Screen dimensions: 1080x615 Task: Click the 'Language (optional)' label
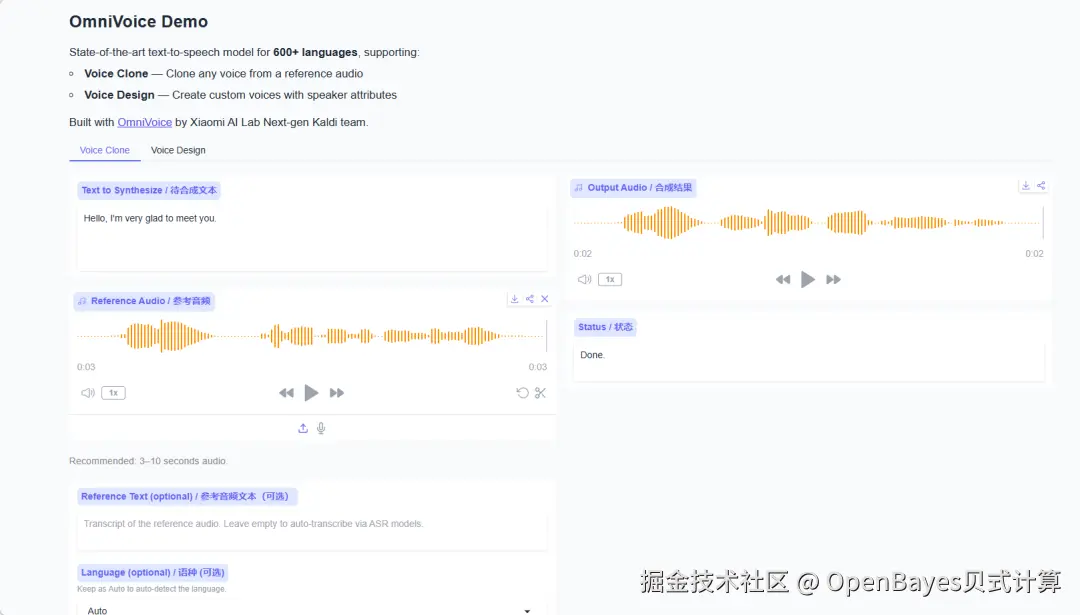[152, 572]
